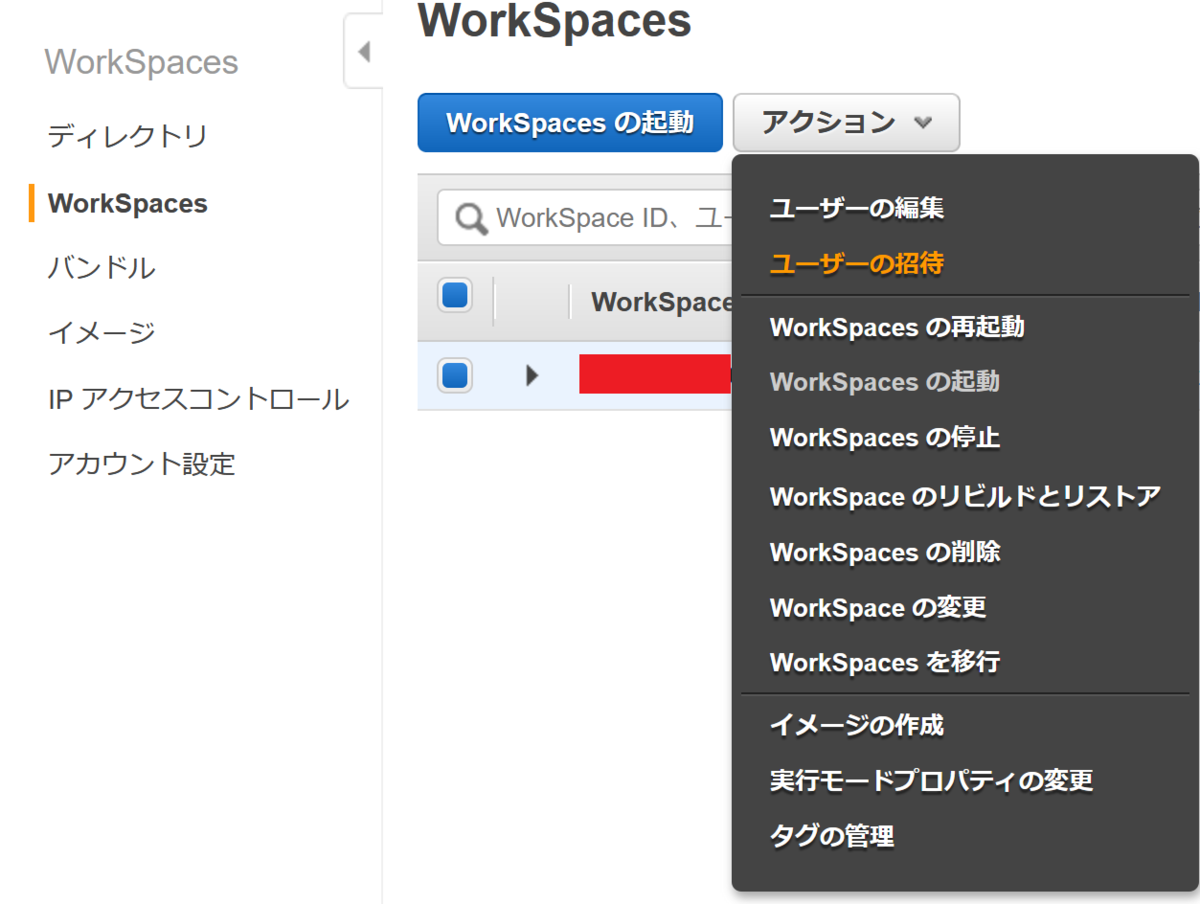This screenshot has height=904, width=1200.
Task: Choose イメージの作成 from the actions menu
Action: [x=856, y=726]
